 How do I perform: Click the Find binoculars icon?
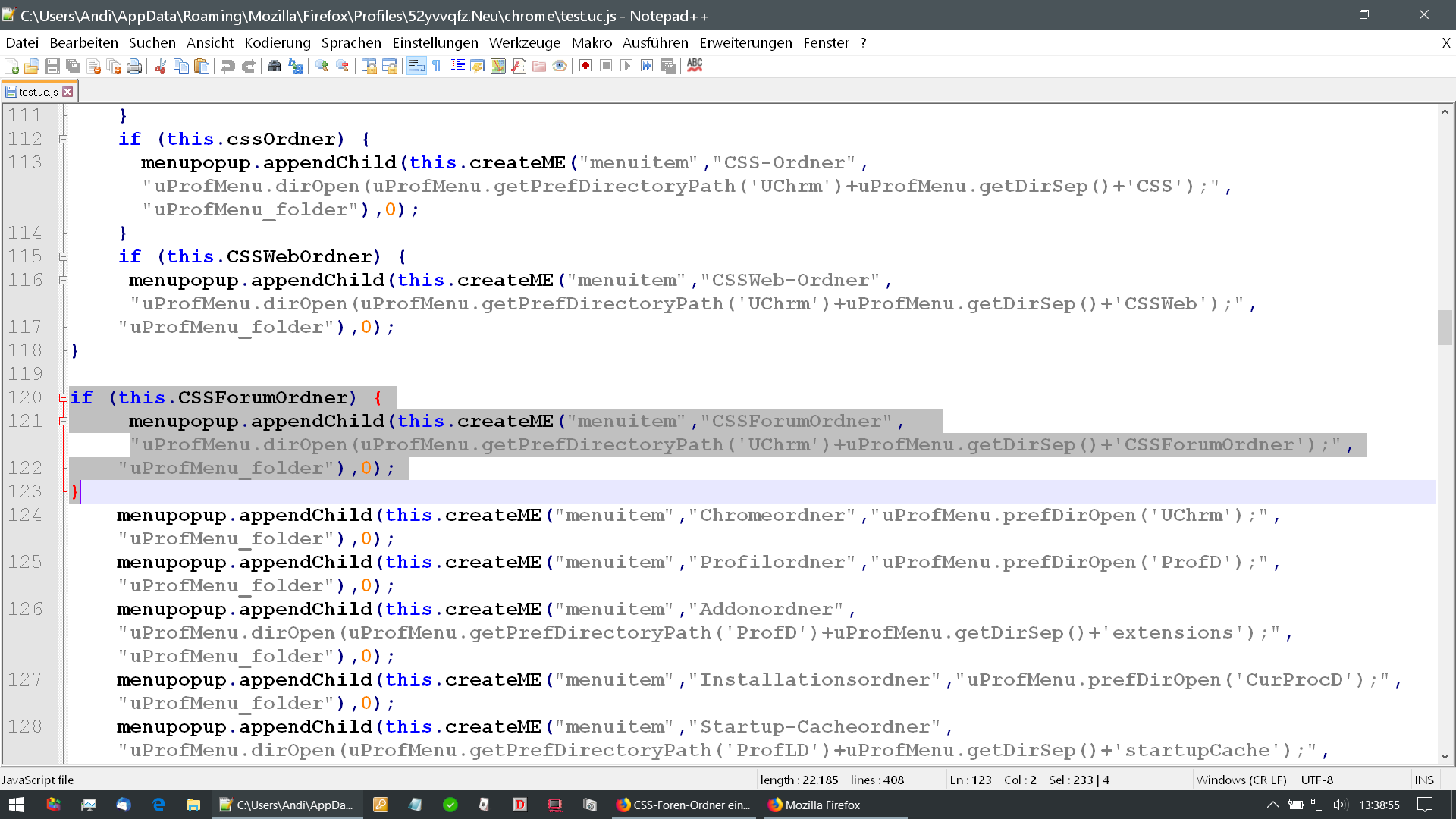click(x=275, y=66)
